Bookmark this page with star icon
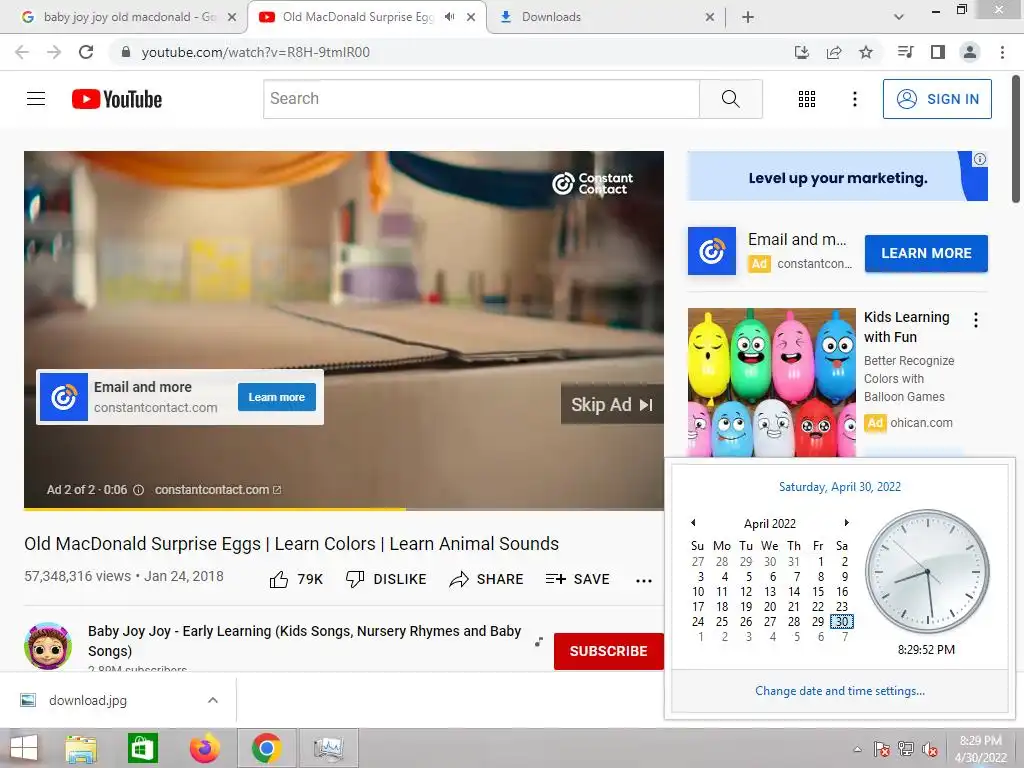 (866, 52)
